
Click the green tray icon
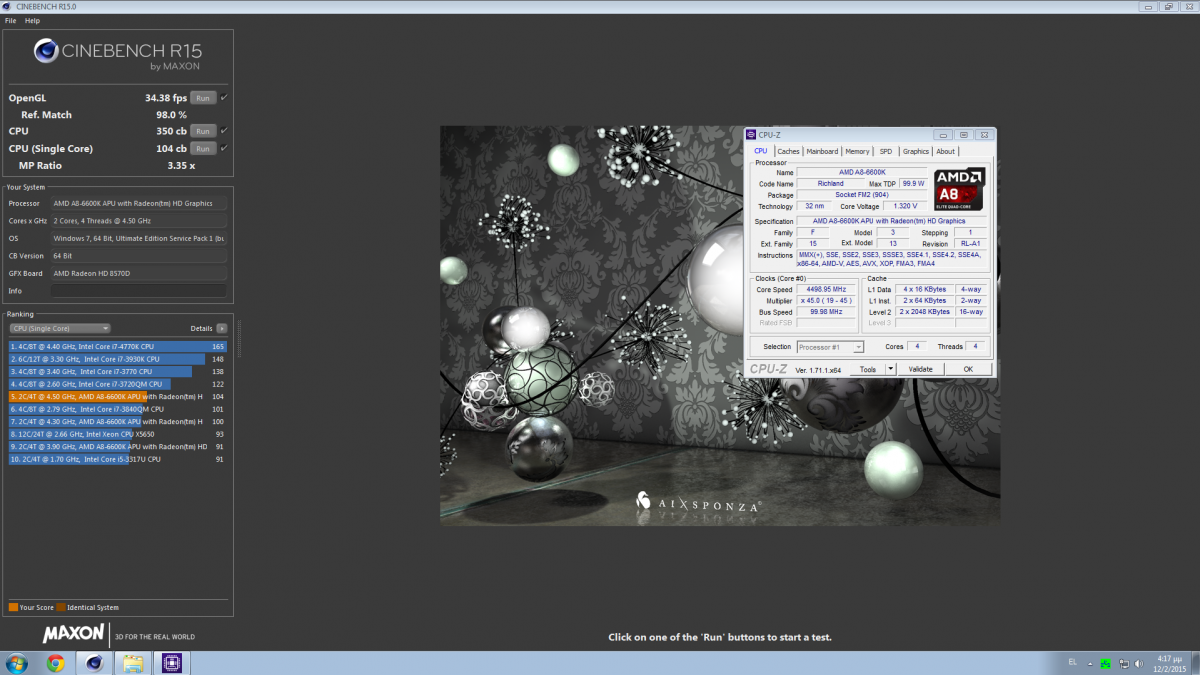click(1105, 663)
